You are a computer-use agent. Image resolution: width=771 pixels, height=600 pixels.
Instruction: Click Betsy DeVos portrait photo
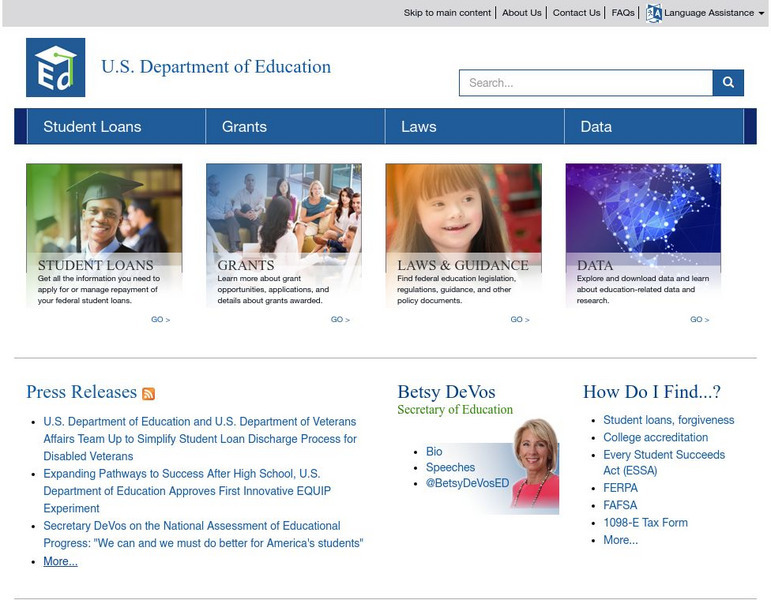535,466
